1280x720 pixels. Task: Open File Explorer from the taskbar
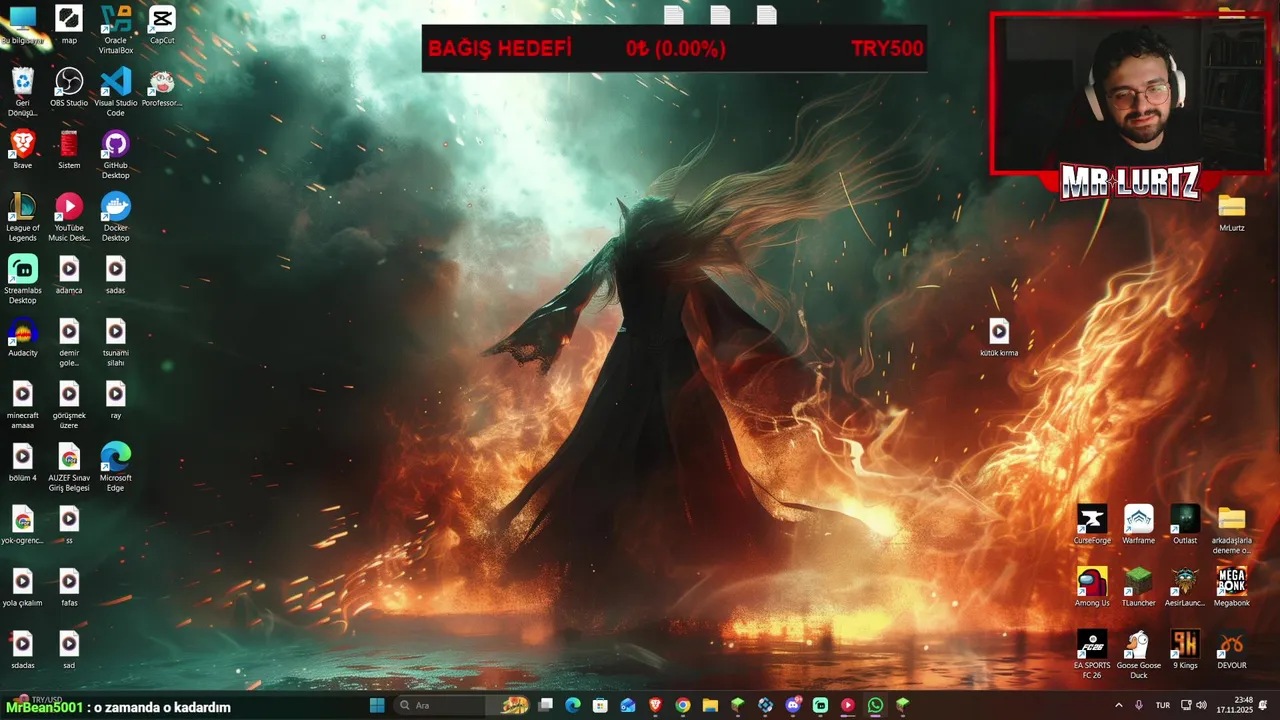[x=710, y=705]
